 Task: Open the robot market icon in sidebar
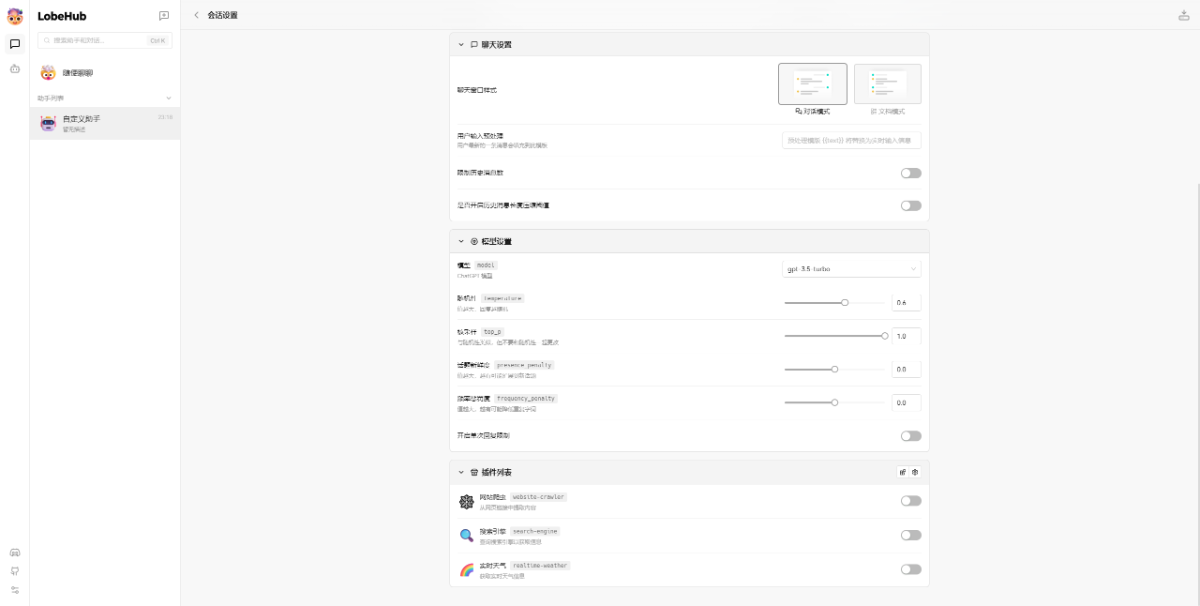(15, 69)
